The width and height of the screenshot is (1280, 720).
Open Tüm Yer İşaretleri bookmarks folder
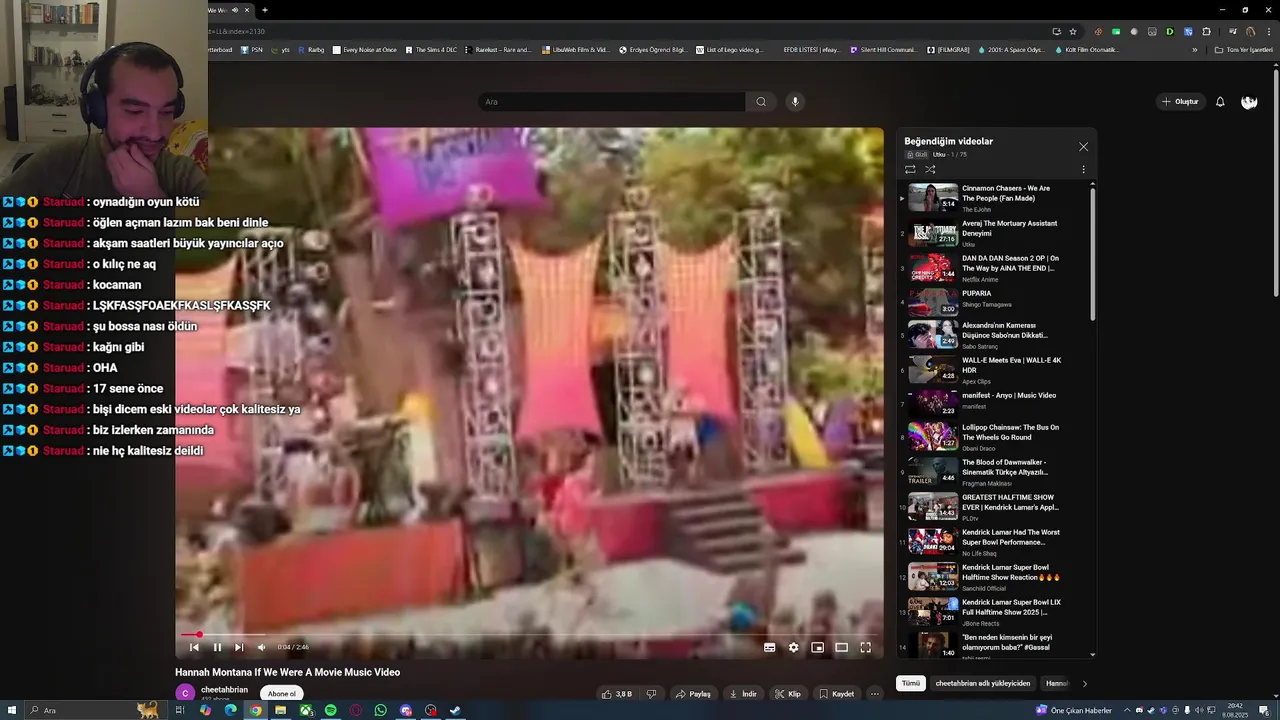pos(1243,49)
